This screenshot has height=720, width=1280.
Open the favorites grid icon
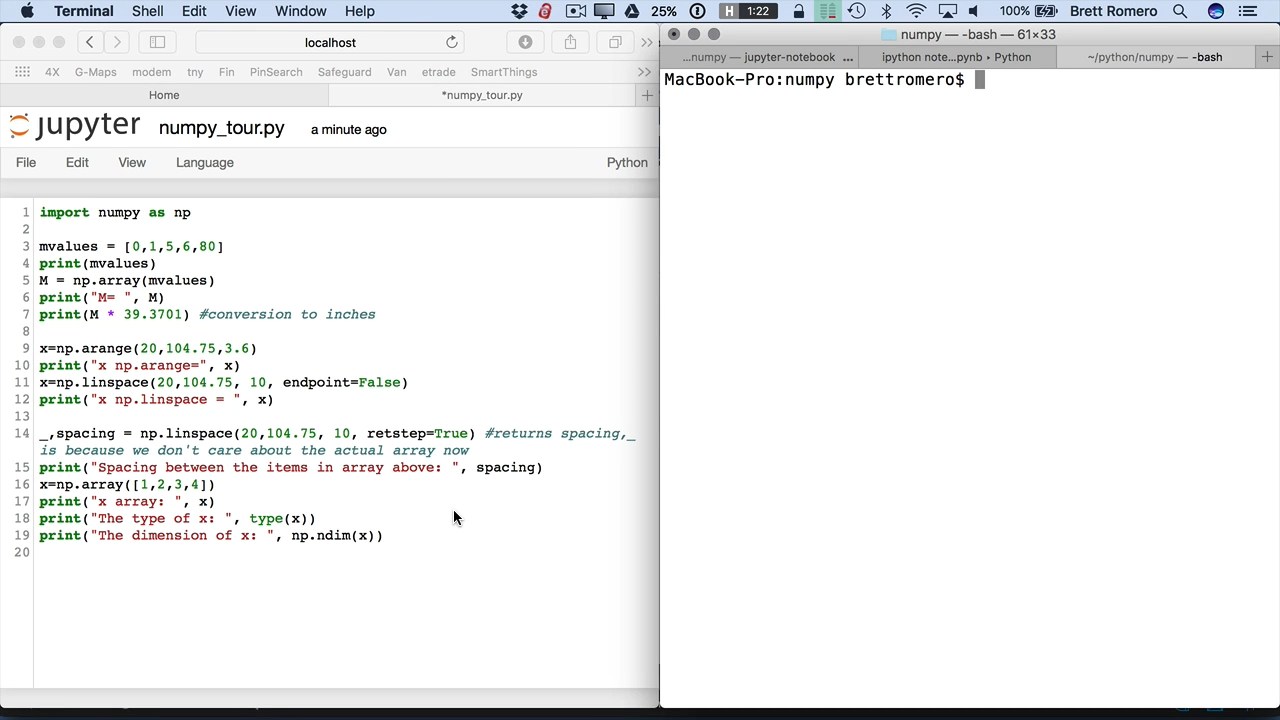pos(22,72)
